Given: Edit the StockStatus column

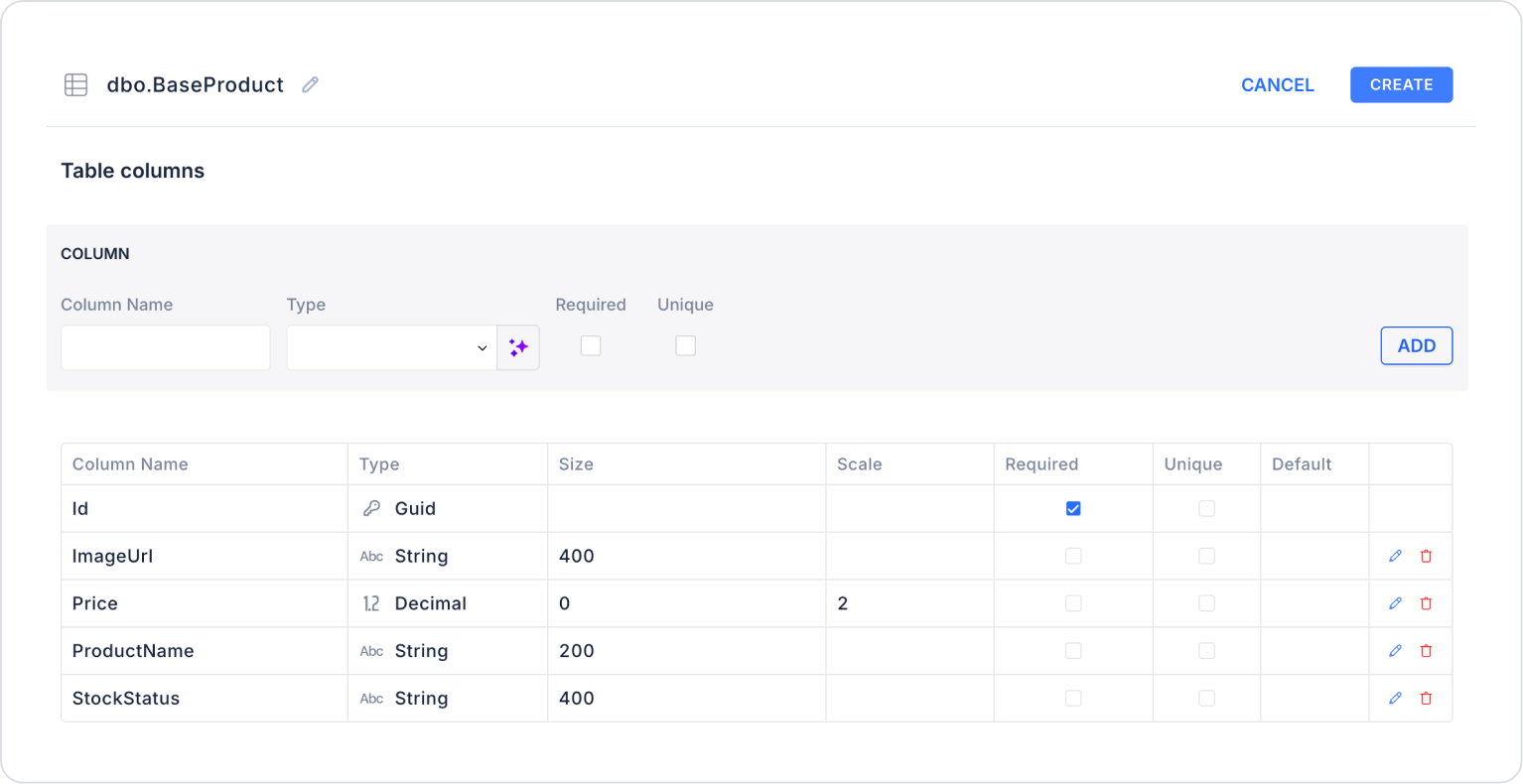Looking at the screenshot, I should pos(1395,699).
